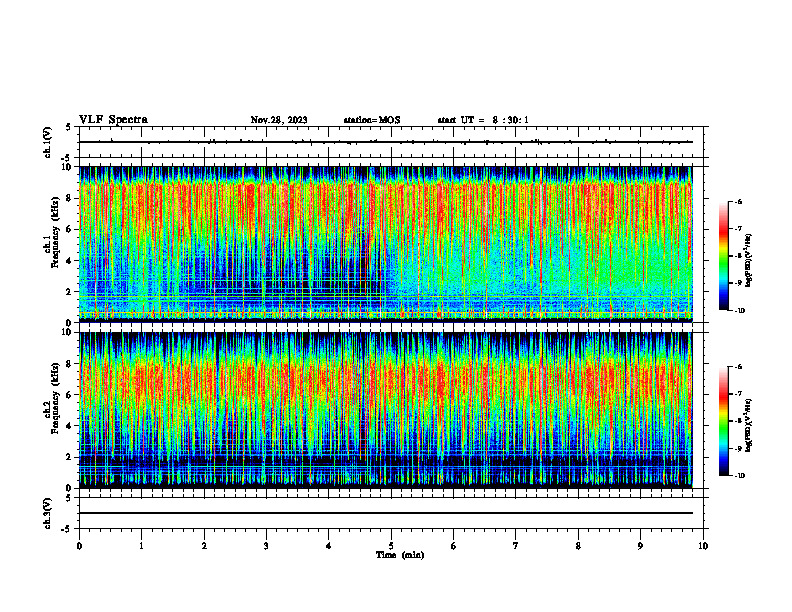Click the lower color bar log(PSD) label

(749, 426)
